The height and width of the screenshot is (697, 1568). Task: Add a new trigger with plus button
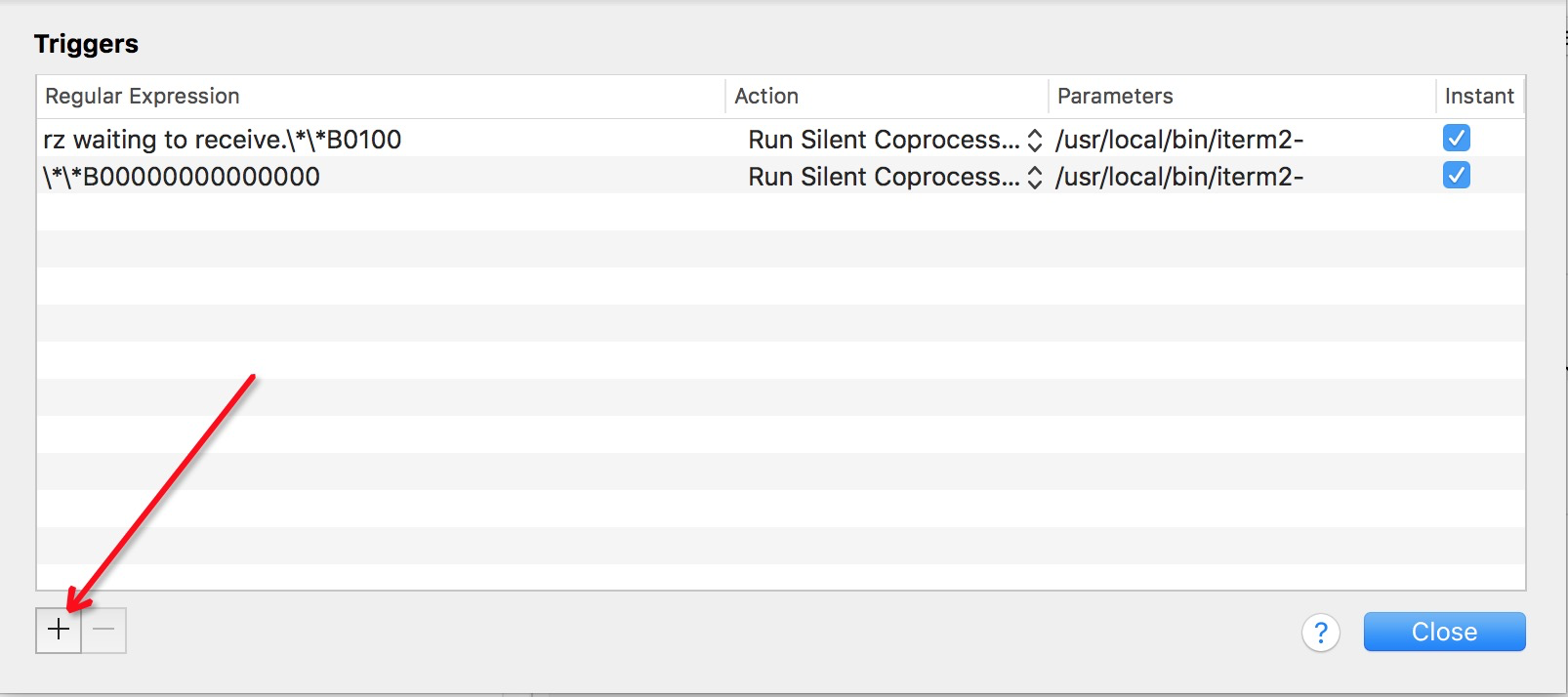(x=59, y=630)
